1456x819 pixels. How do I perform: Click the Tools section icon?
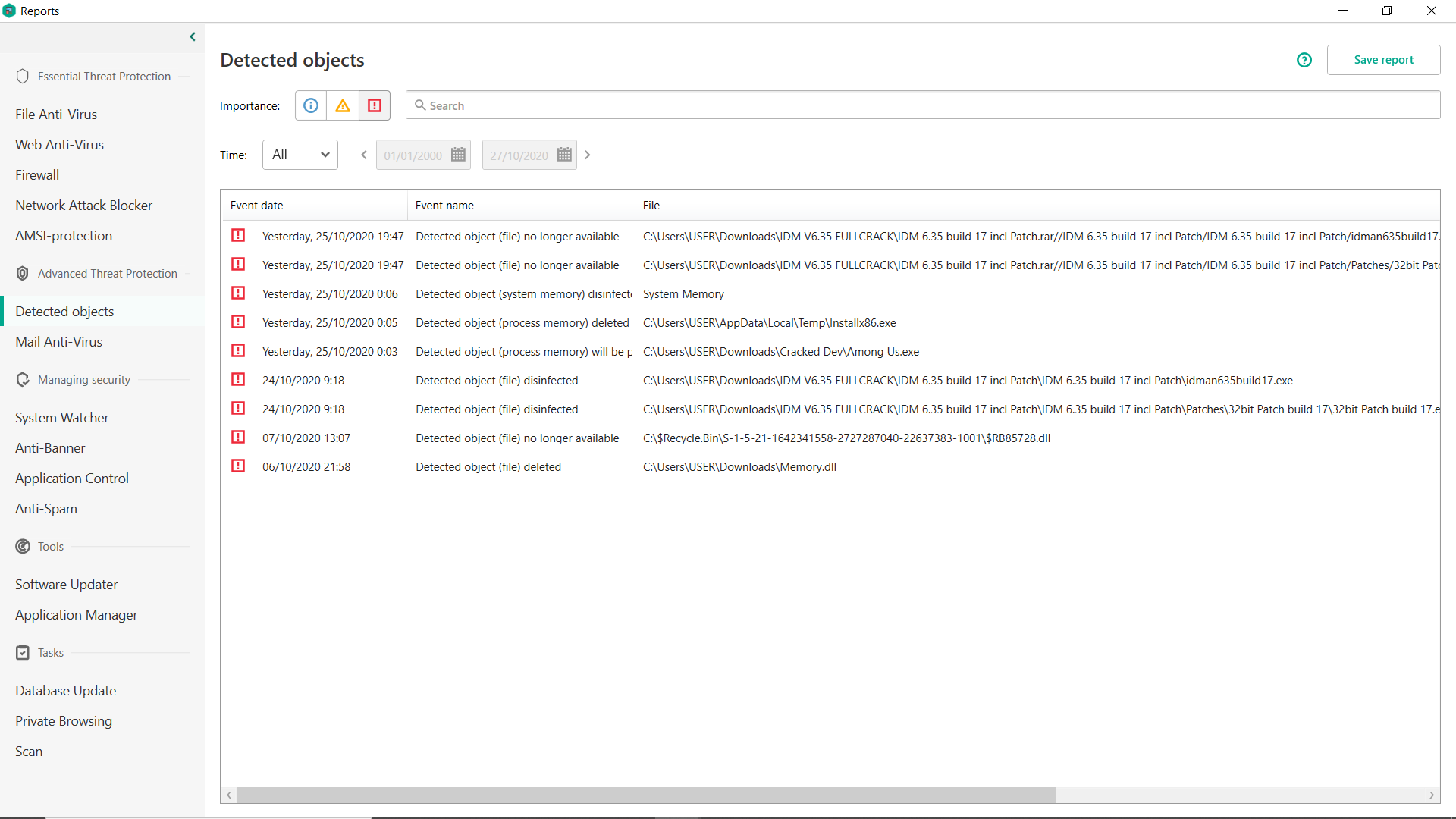tap(23, 546)
